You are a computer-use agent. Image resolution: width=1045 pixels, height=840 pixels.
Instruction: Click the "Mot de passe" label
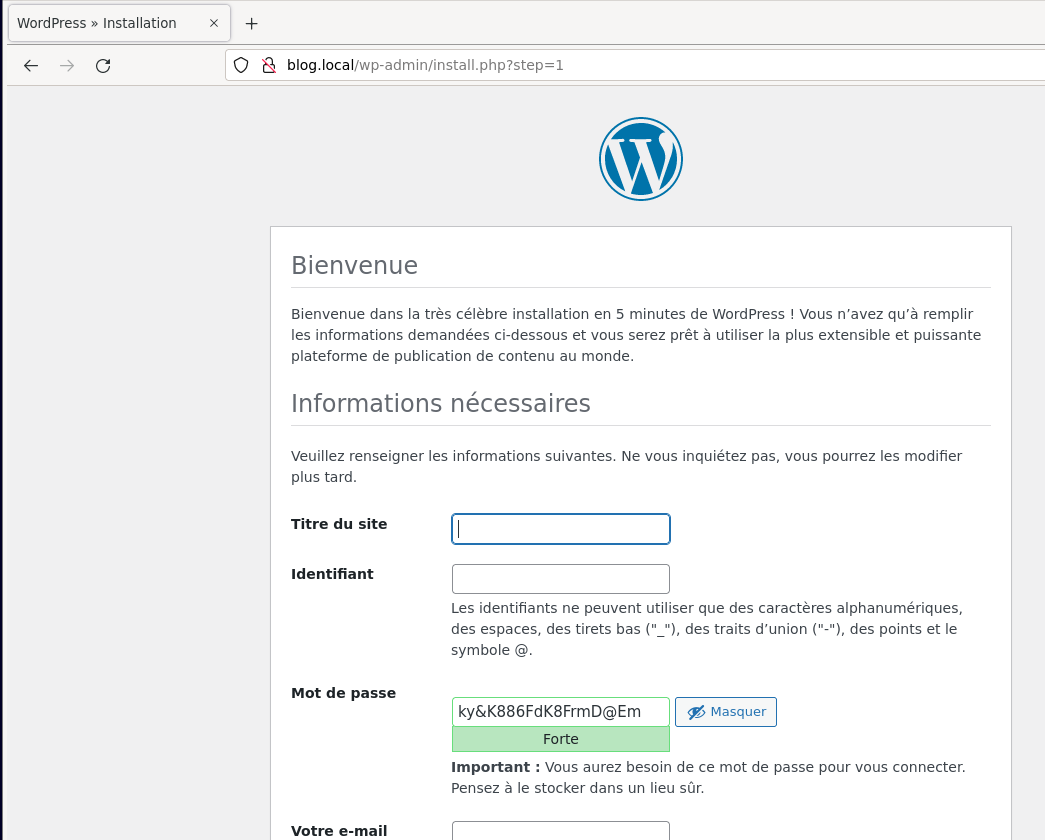click(x=343, y=693)
